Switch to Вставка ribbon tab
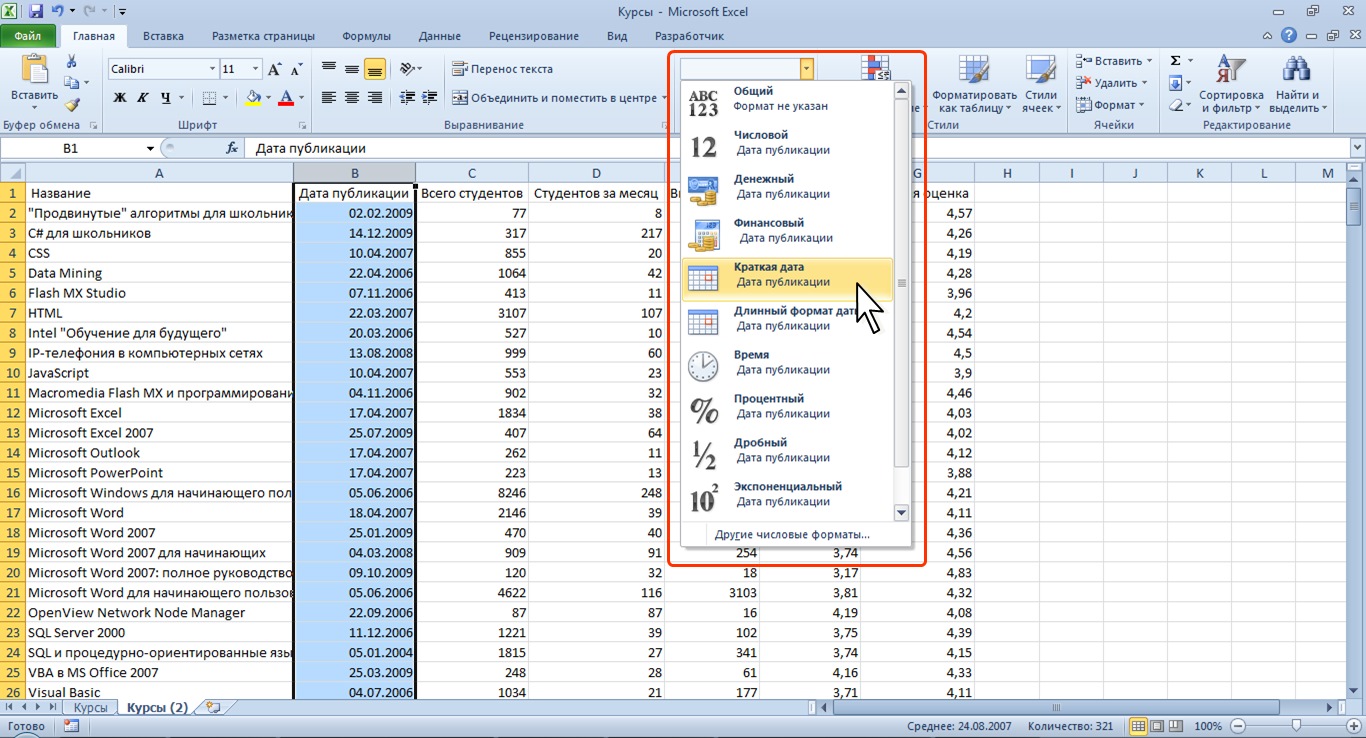 (163, 36)
